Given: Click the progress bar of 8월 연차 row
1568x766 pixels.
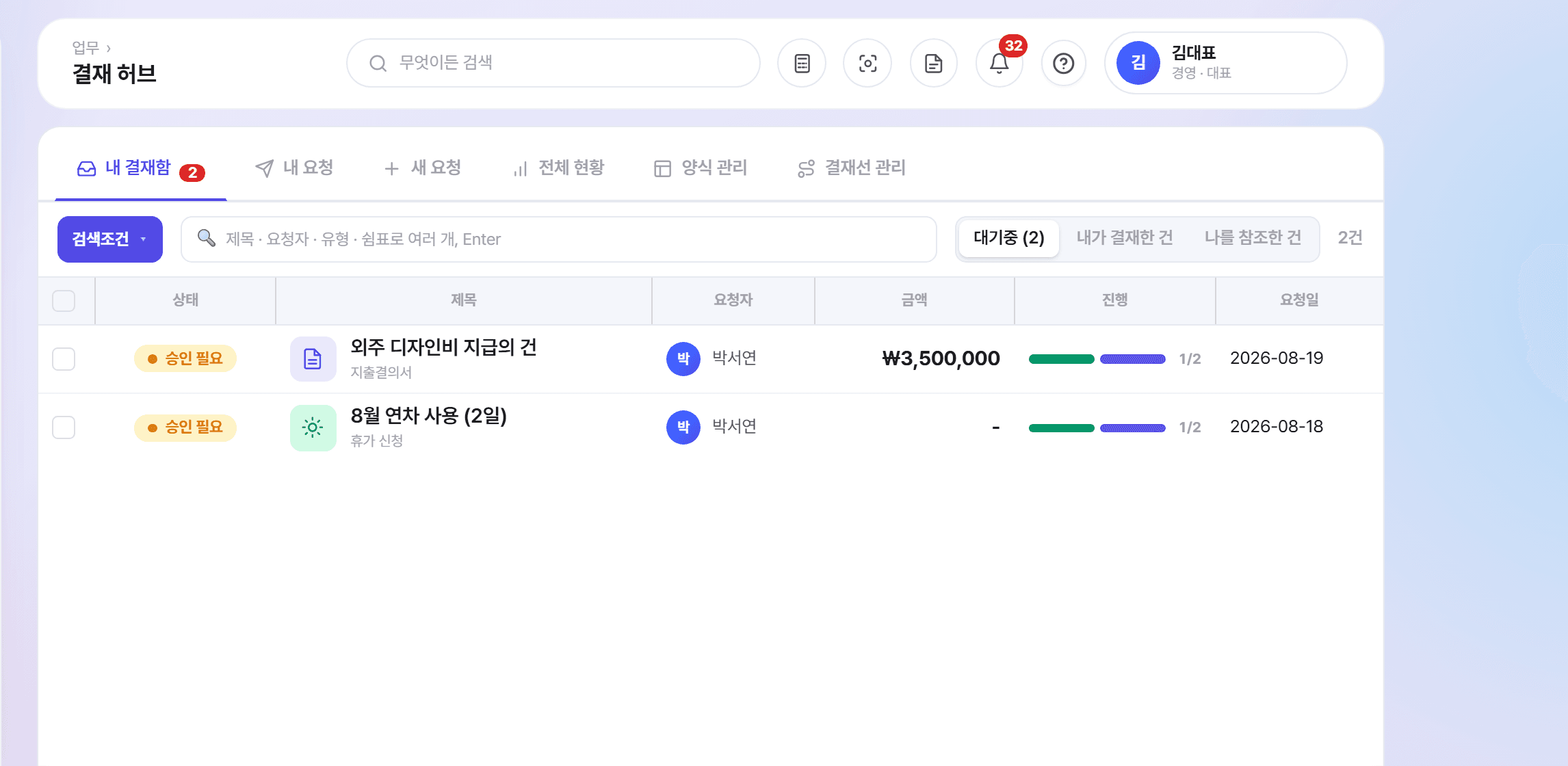Looking at the screenshot, I should tap(1097, 428).
